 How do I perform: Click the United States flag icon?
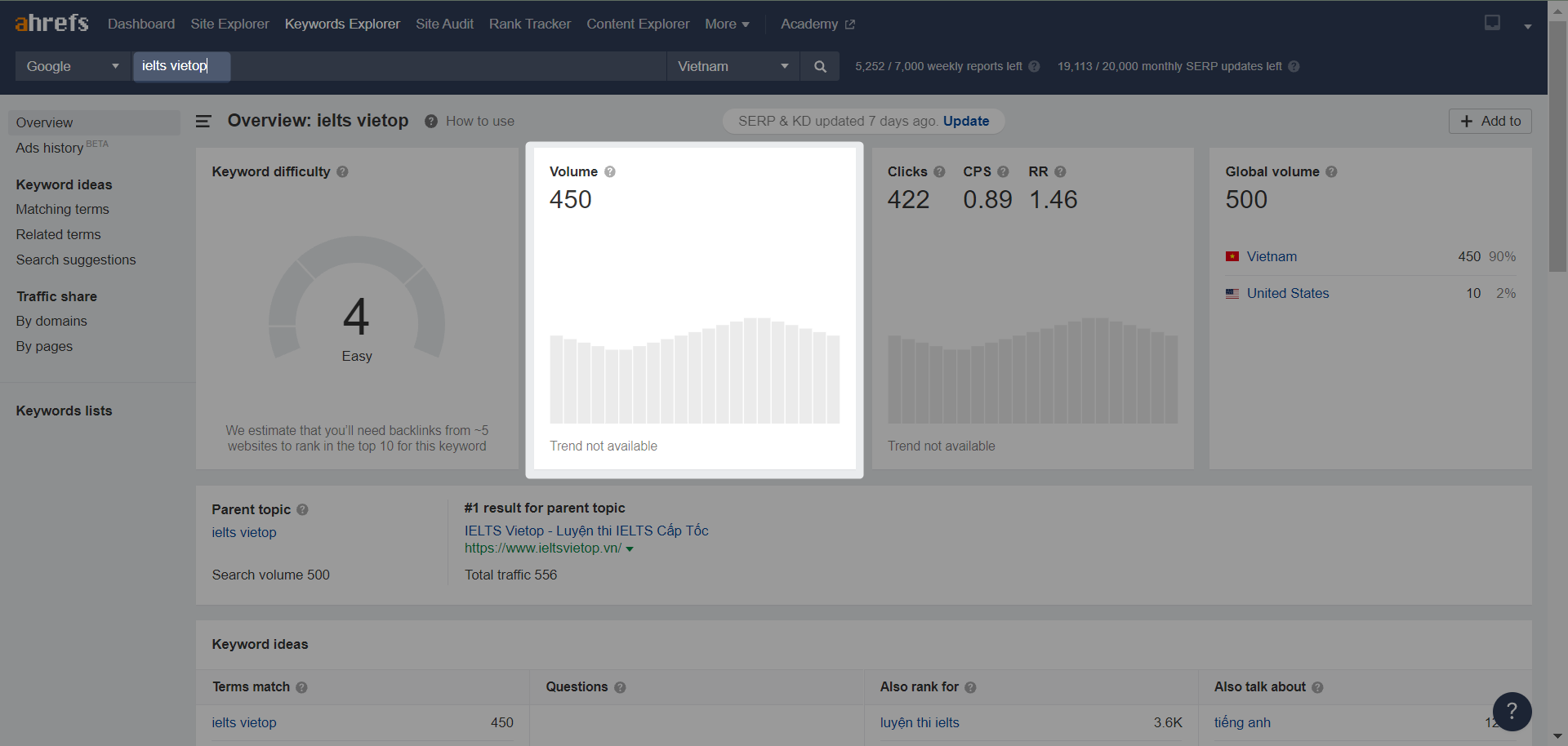coord(1232,293)
